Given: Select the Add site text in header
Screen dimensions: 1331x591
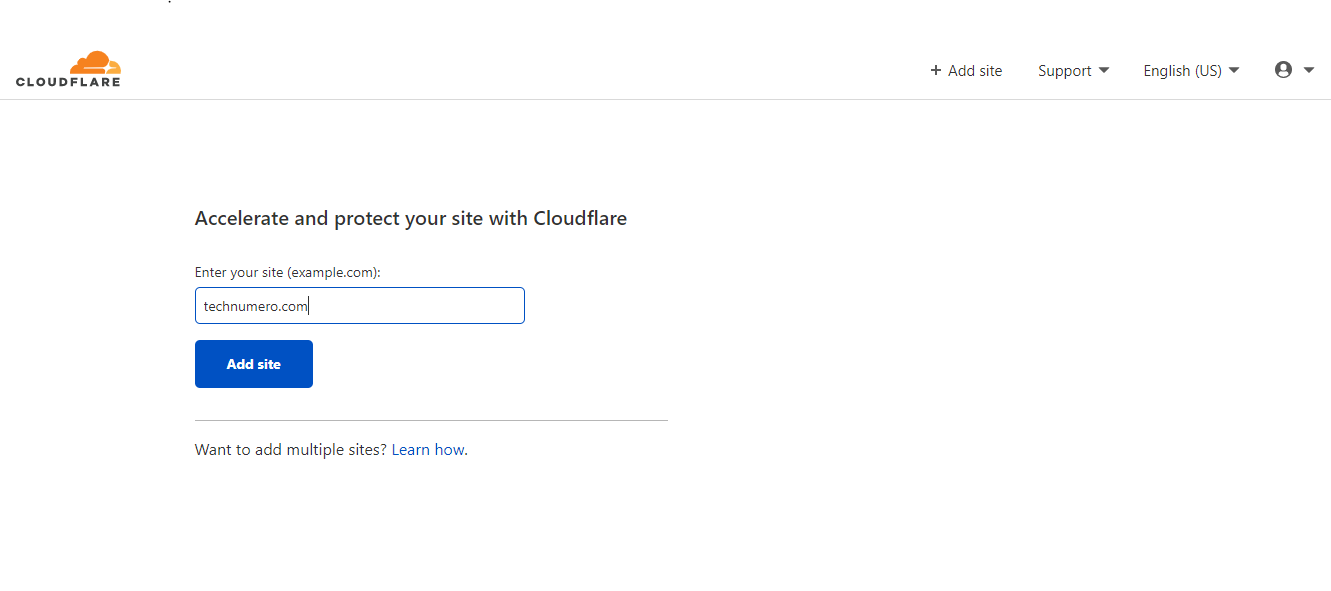Looking at the screenshot, I should coord(975,71).
